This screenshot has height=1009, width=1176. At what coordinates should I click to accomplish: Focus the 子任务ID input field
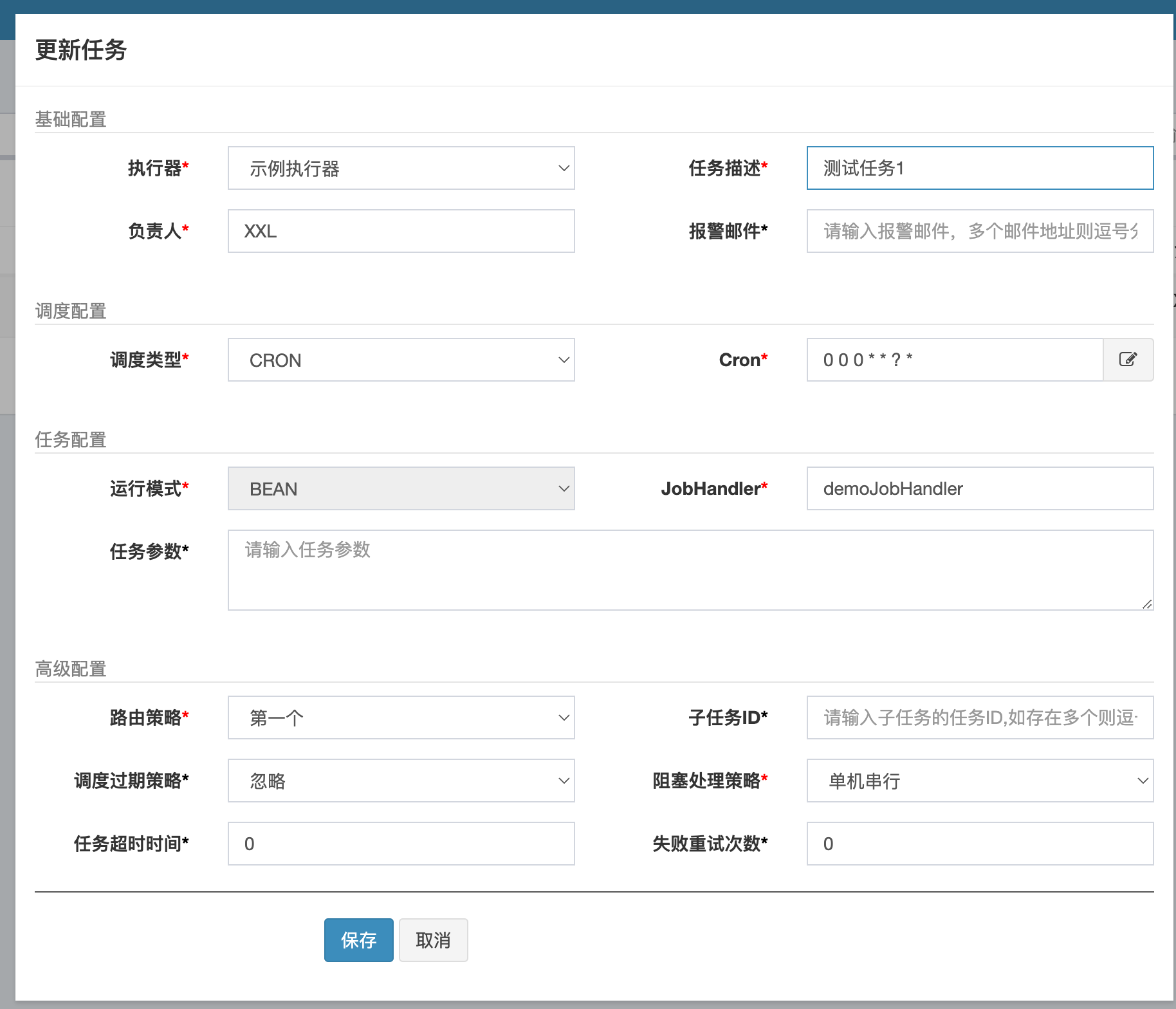tap(979, 717)
